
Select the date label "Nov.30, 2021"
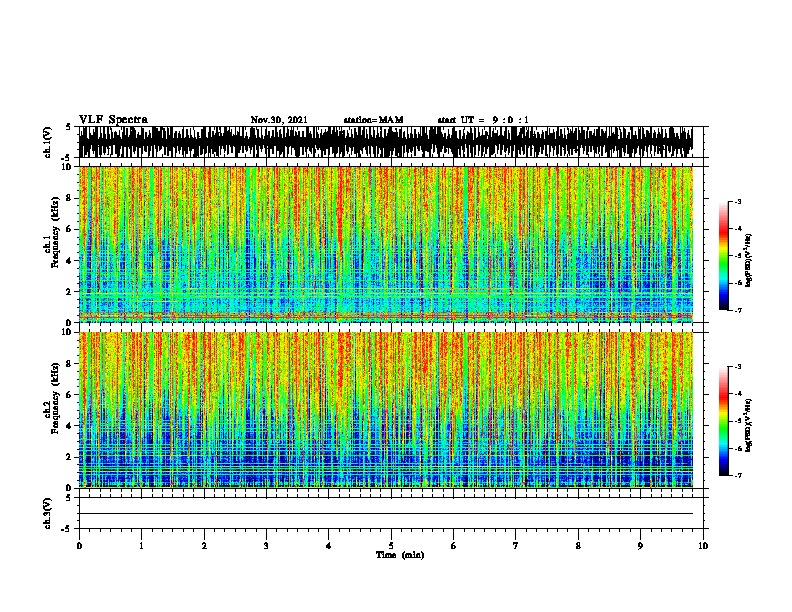(279, 120)
